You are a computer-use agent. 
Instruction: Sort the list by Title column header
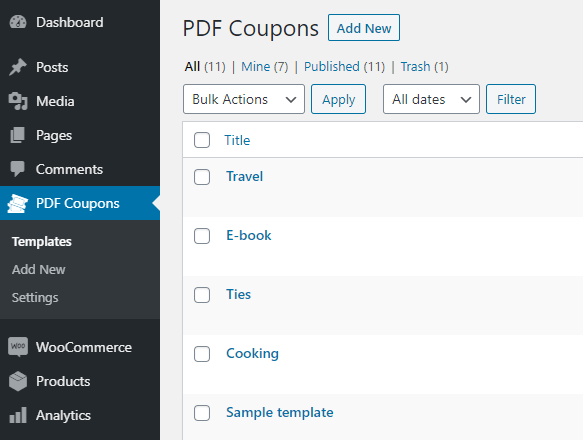point(237,140)
